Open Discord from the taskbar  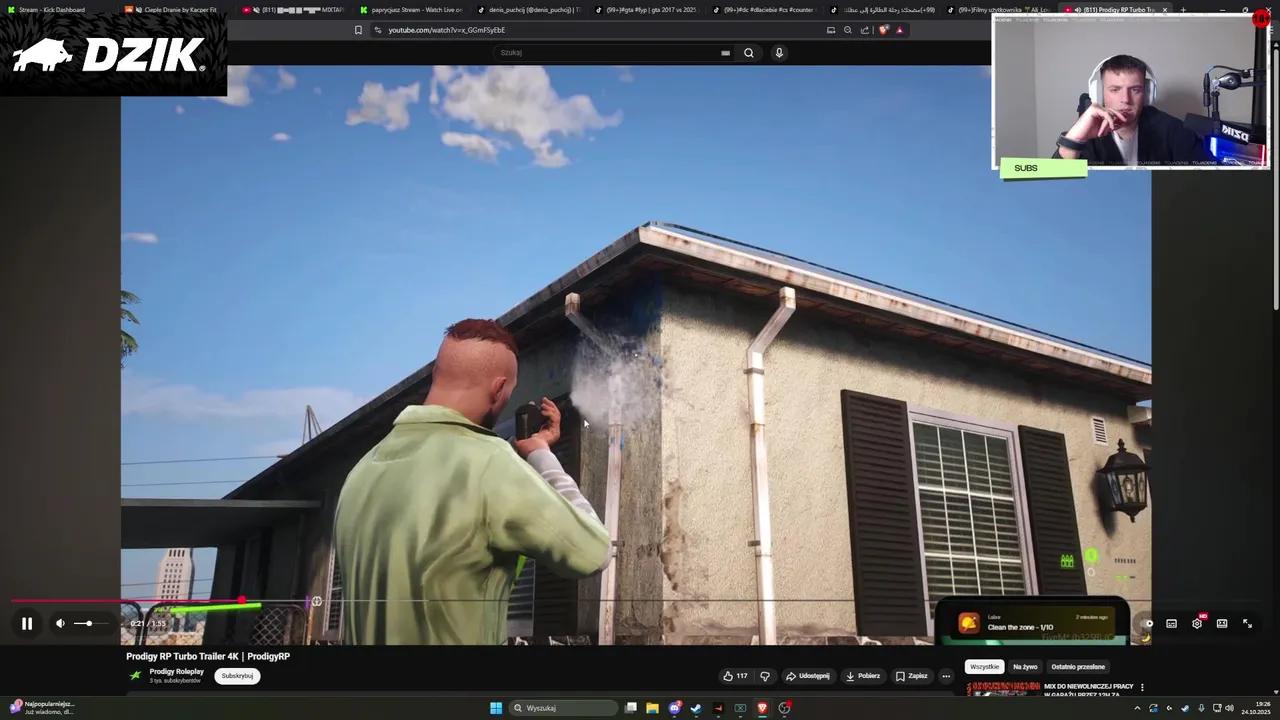(675, 708)
